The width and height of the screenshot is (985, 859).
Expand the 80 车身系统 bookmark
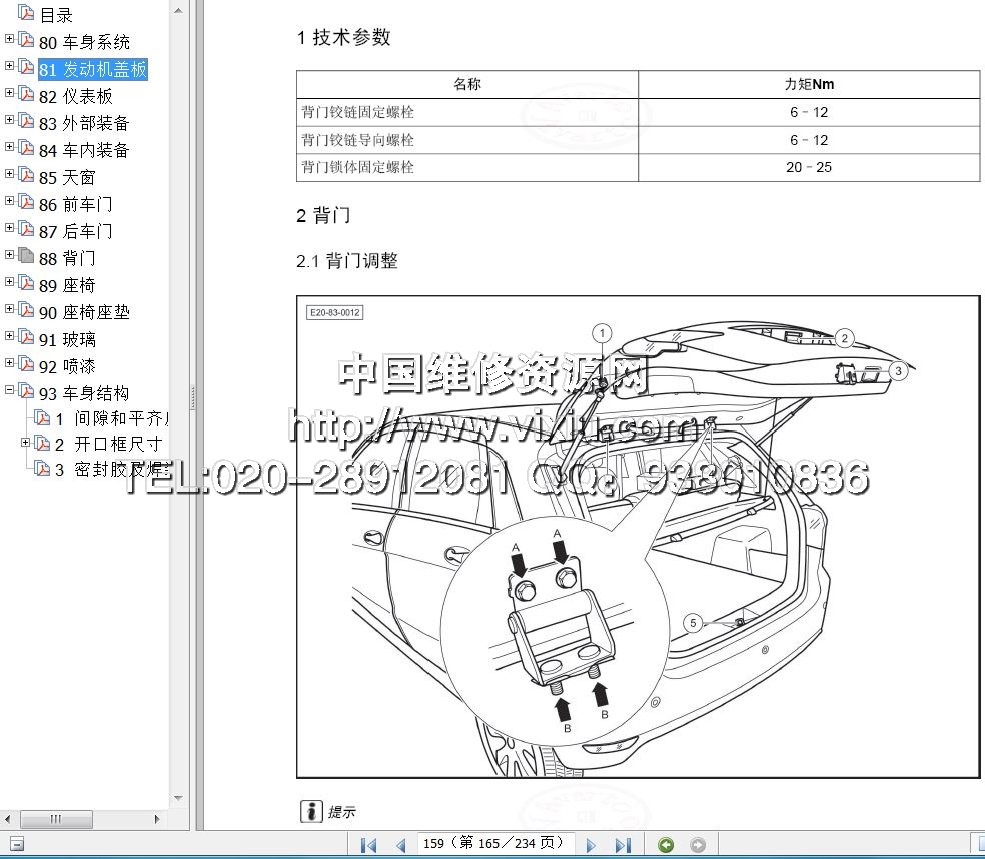tap(9, 39)
